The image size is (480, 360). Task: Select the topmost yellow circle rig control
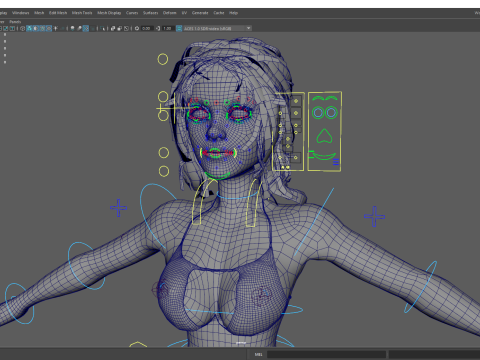163,59
